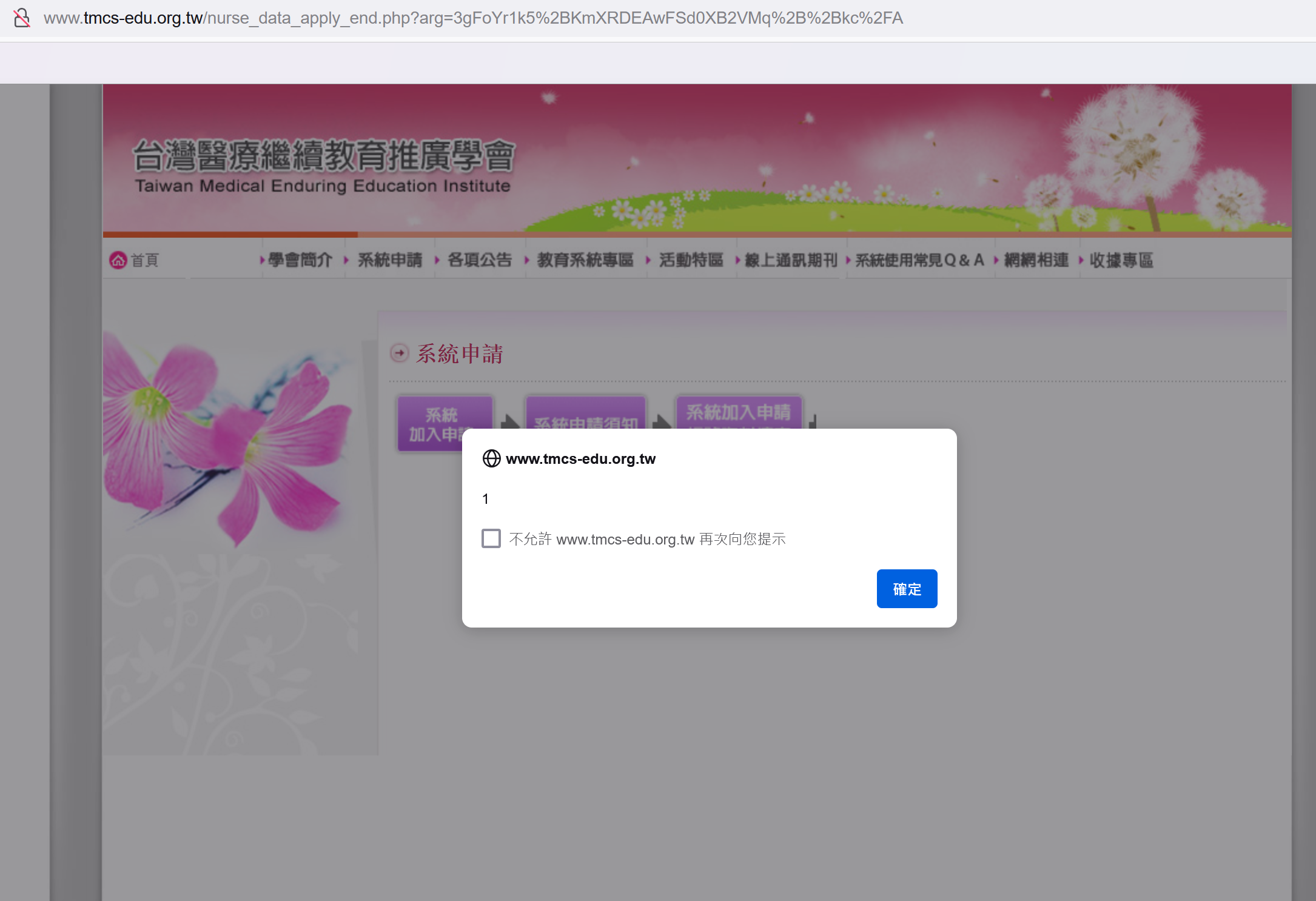Click dialog title www.tmcs-edu.org.tw
Screen dimensions: 1316x901
580,459
